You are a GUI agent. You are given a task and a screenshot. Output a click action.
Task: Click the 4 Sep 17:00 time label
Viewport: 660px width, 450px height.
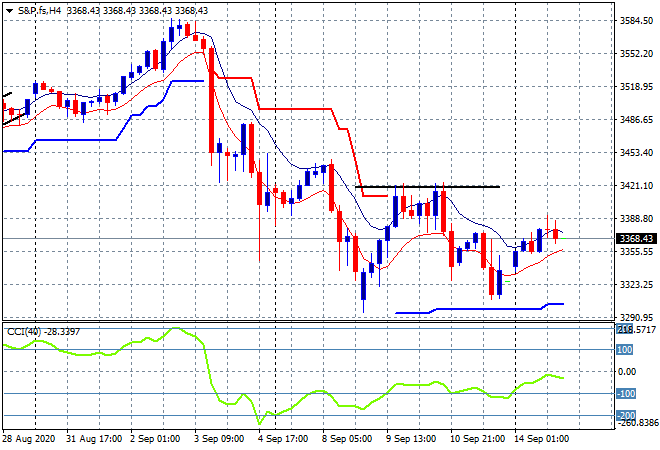pos(283,439)
